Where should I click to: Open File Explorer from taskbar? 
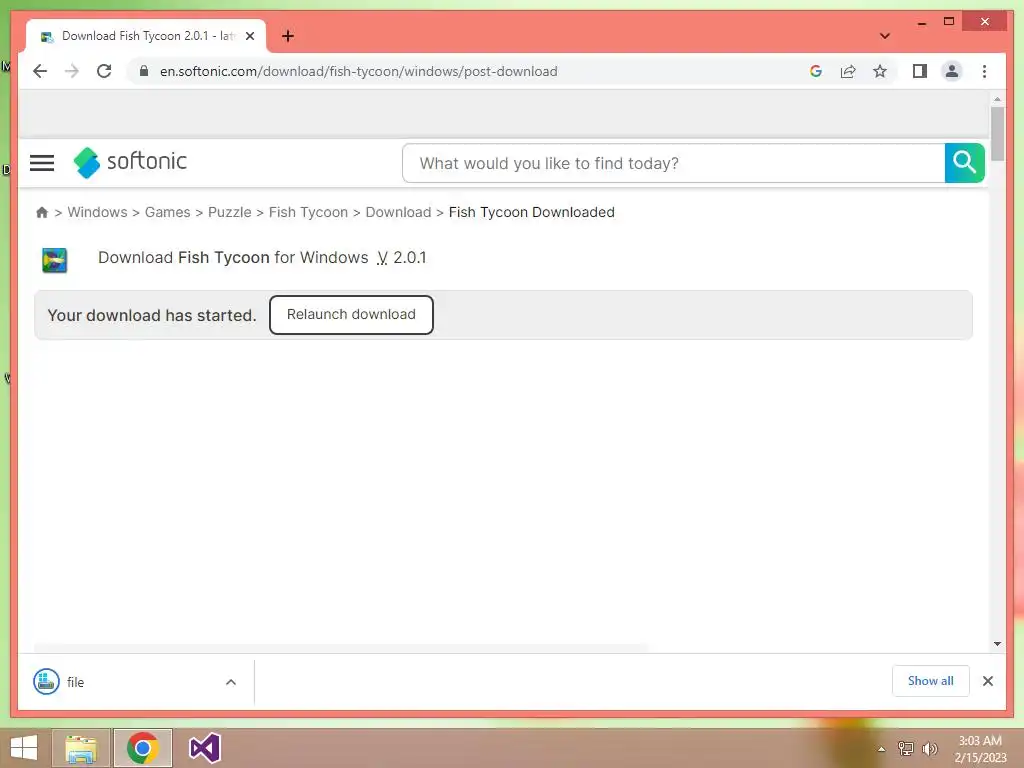[x=81, y=748]
